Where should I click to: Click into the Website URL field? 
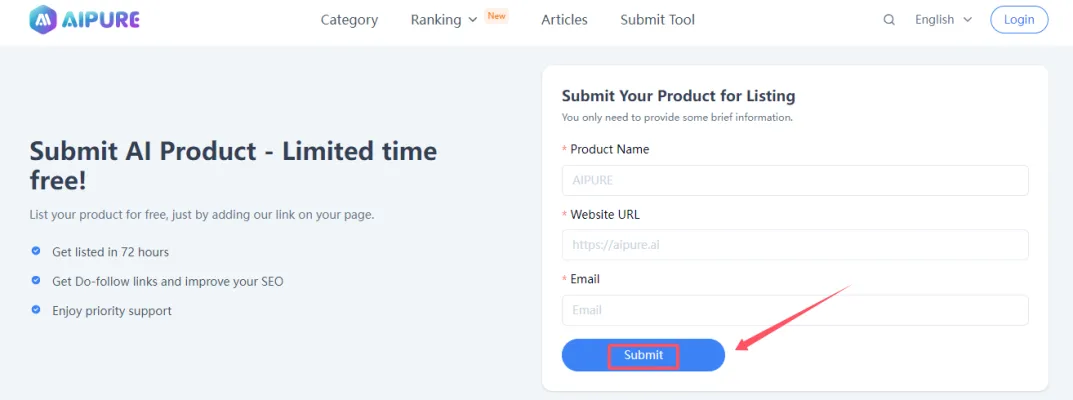point(795,245)
